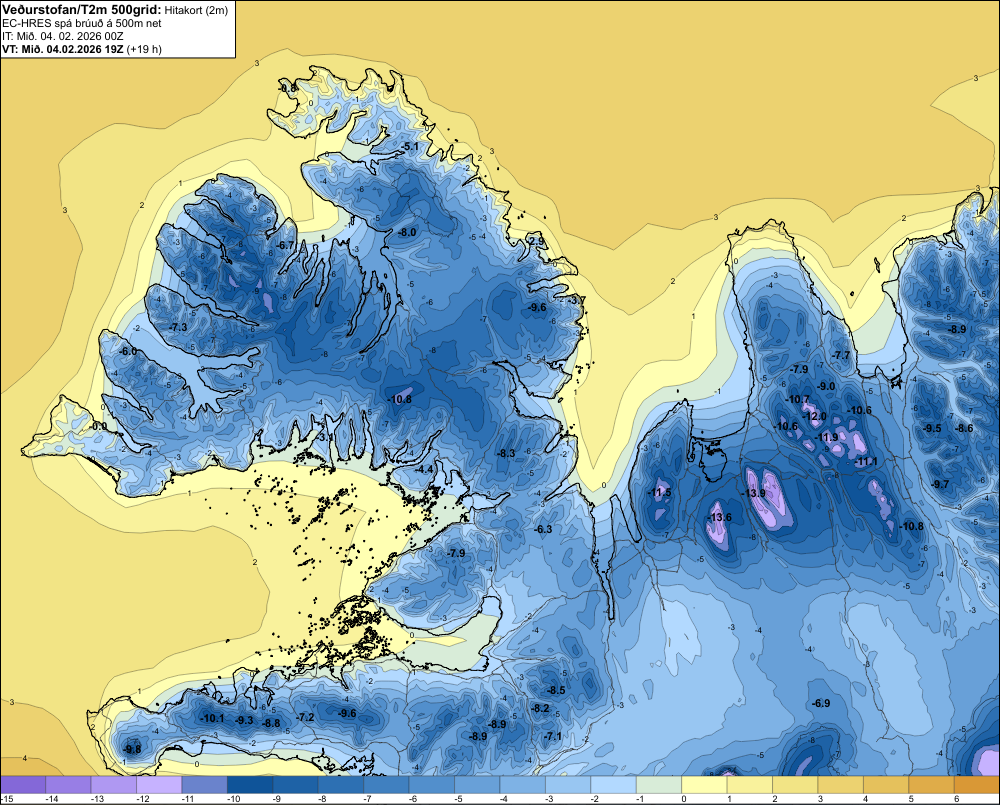Select the dark blue swatch between -10 and -9
The width and height of the screenshot is (1000, 805).
click(250, 785)
